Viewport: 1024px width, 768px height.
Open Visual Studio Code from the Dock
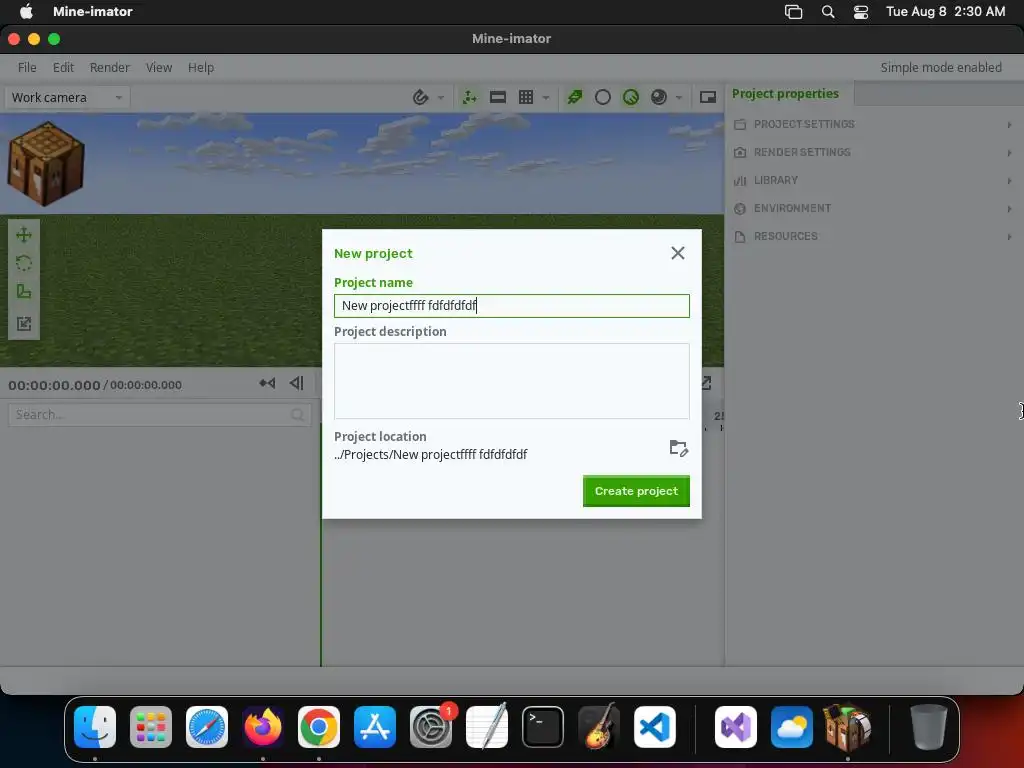pyautogui.click(x=655, y=727)
